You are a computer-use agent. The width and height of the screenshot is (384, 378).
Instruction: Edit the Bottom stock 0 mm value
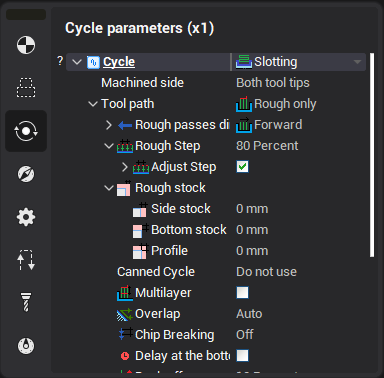tap(252, 230)
